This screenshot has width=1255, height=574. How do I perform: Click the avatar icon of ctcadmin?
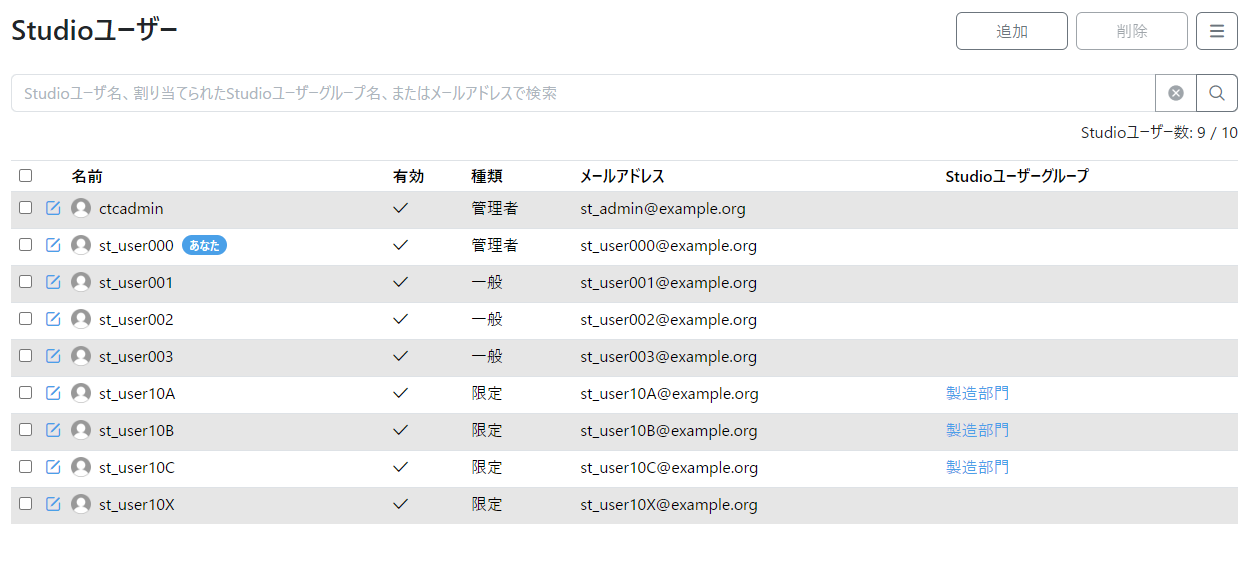(81, 208)
